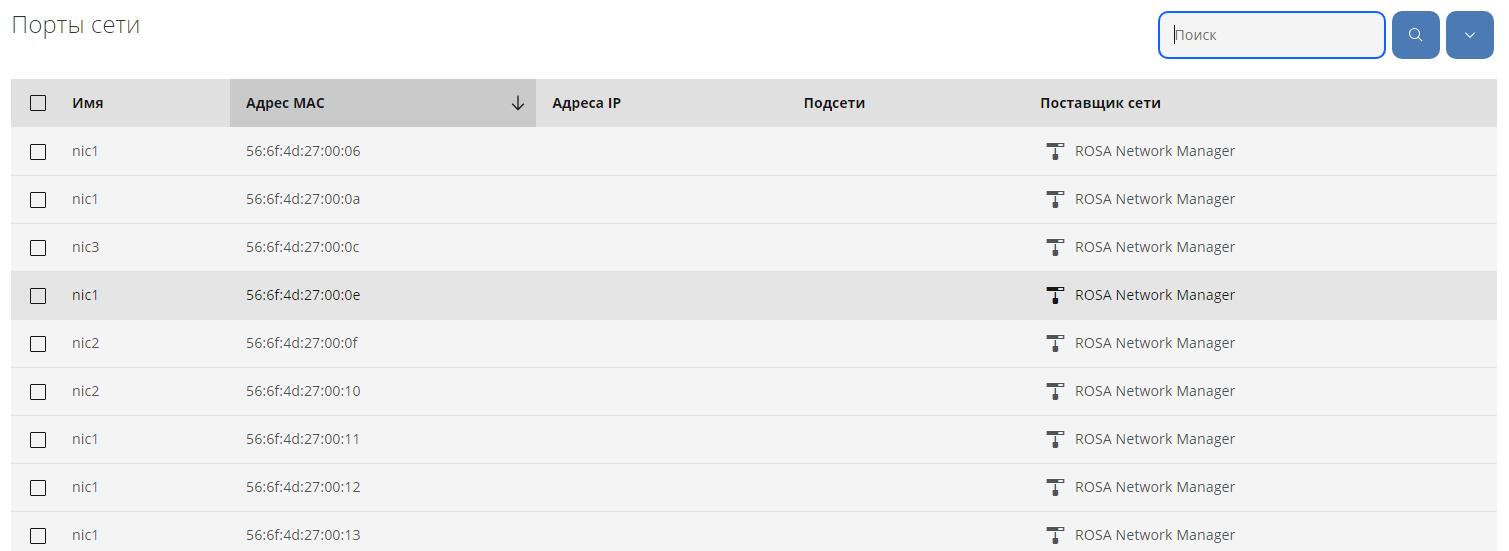This screenshot has width=1509, height=551.
Task: Click network provider icon for MAC 56:6f:4d:27:00:11
Action: click(x=1055, y=439)
